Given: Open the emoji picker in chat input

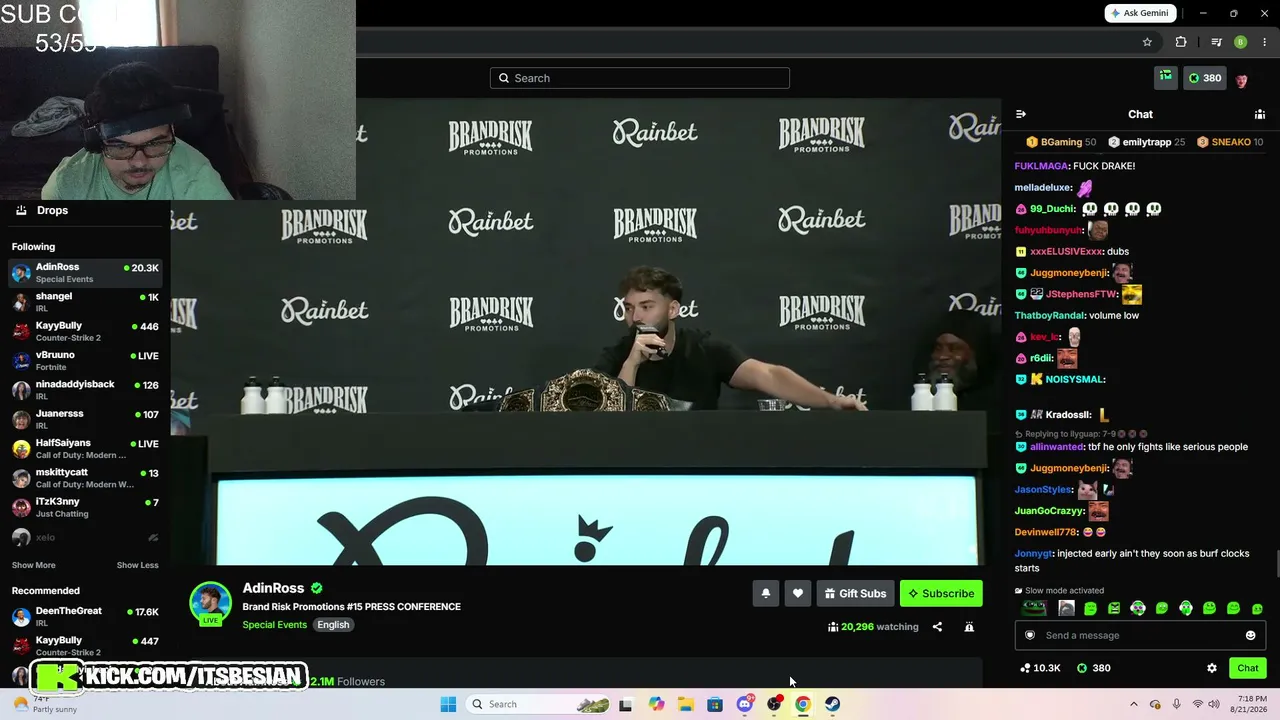Looking at the screenshot, I should click(1250, 635).
